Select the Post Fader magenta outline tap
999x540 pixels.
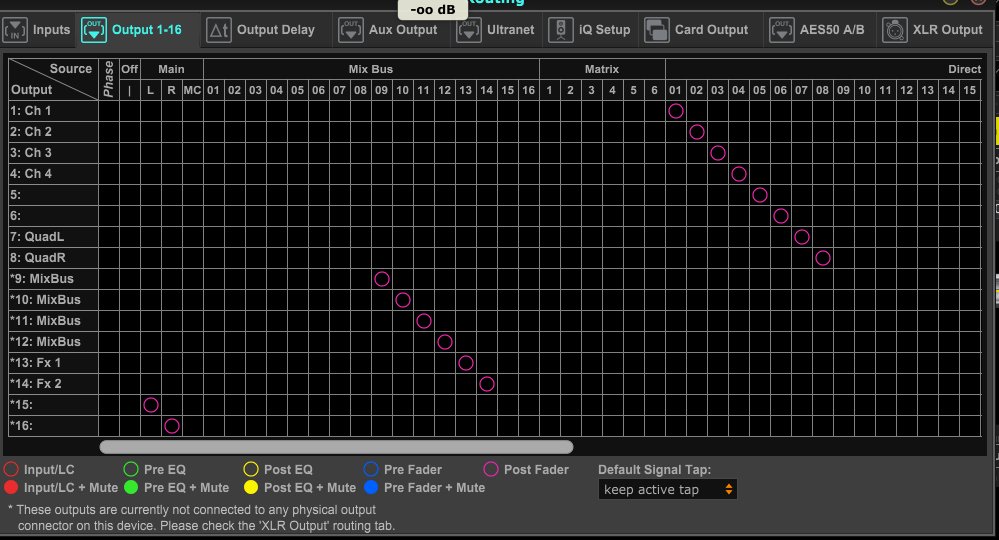pos(491,469)
